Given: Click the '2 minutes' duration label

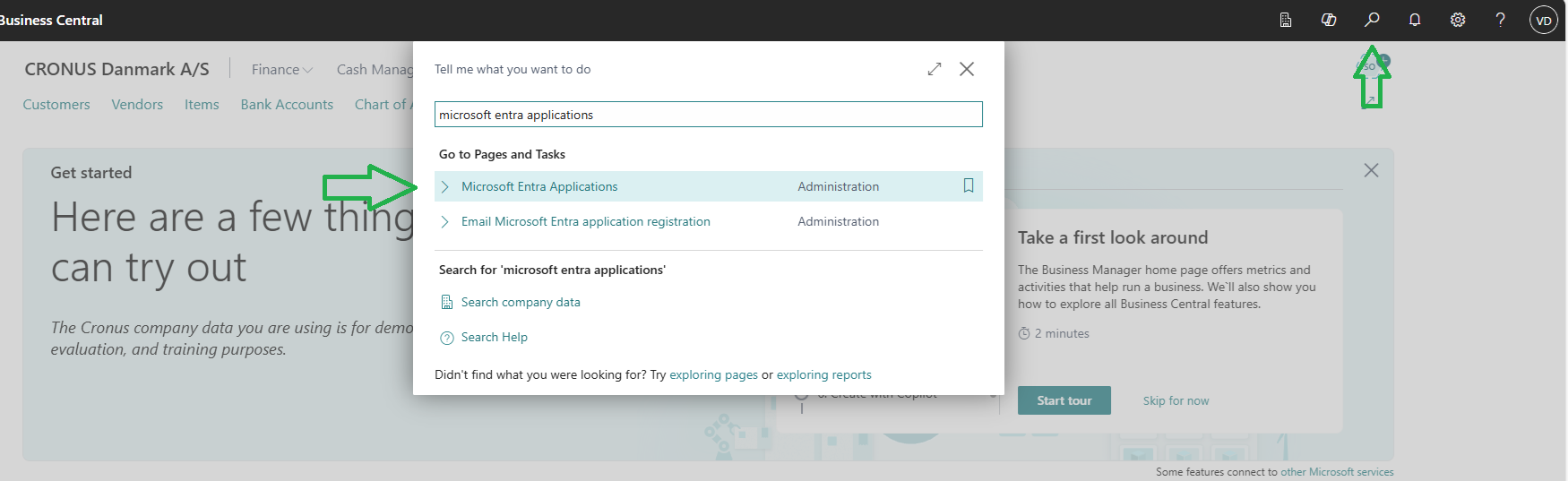Looking at the screenshot, I should click(x=1054, y=333).
